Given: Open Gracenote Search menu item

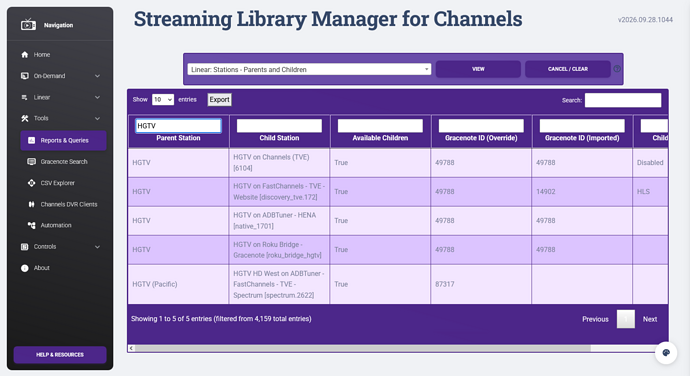Looking at the screenshot, I should click(63, 162).
